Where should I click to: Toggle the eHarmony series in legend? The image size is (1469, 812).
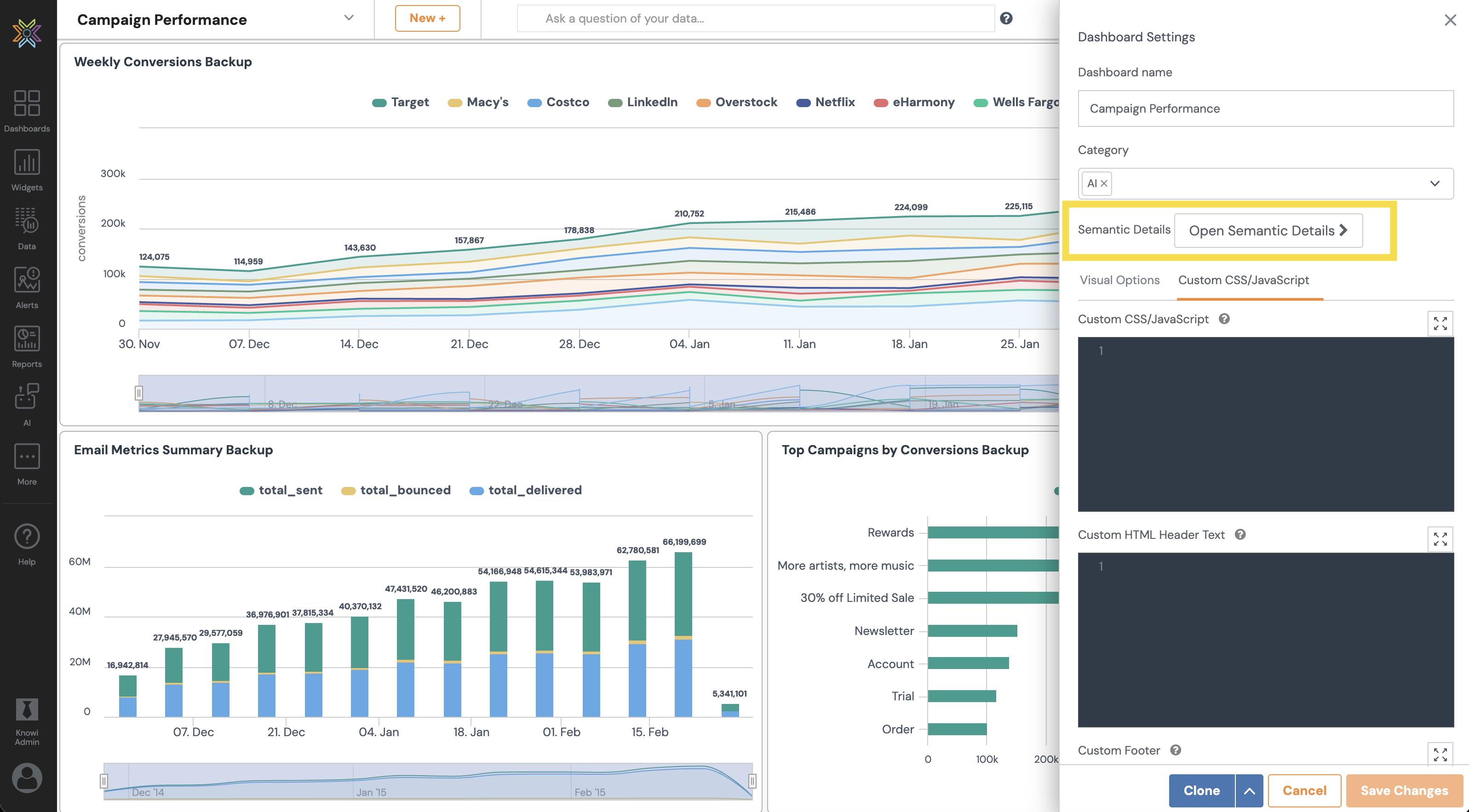[914, 102]
